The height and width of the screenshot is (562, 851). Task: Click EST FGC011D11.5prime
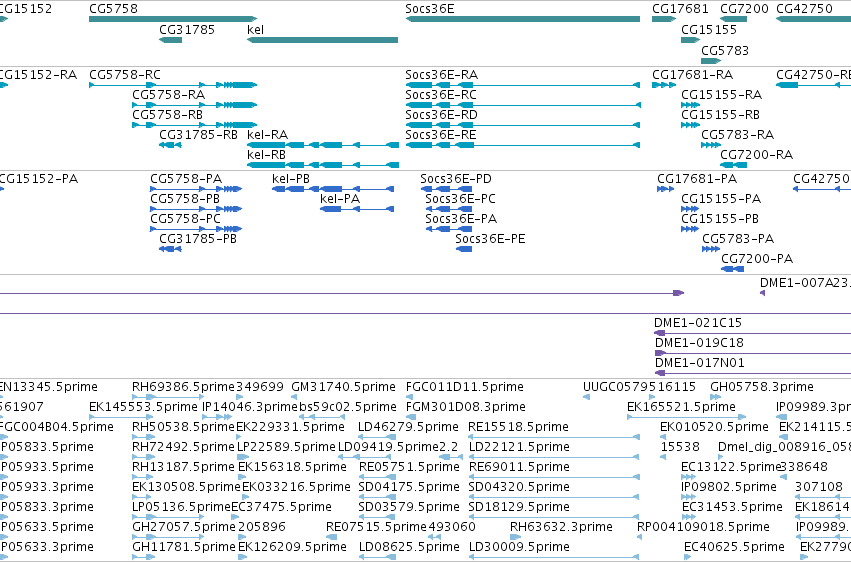[409, 397]
